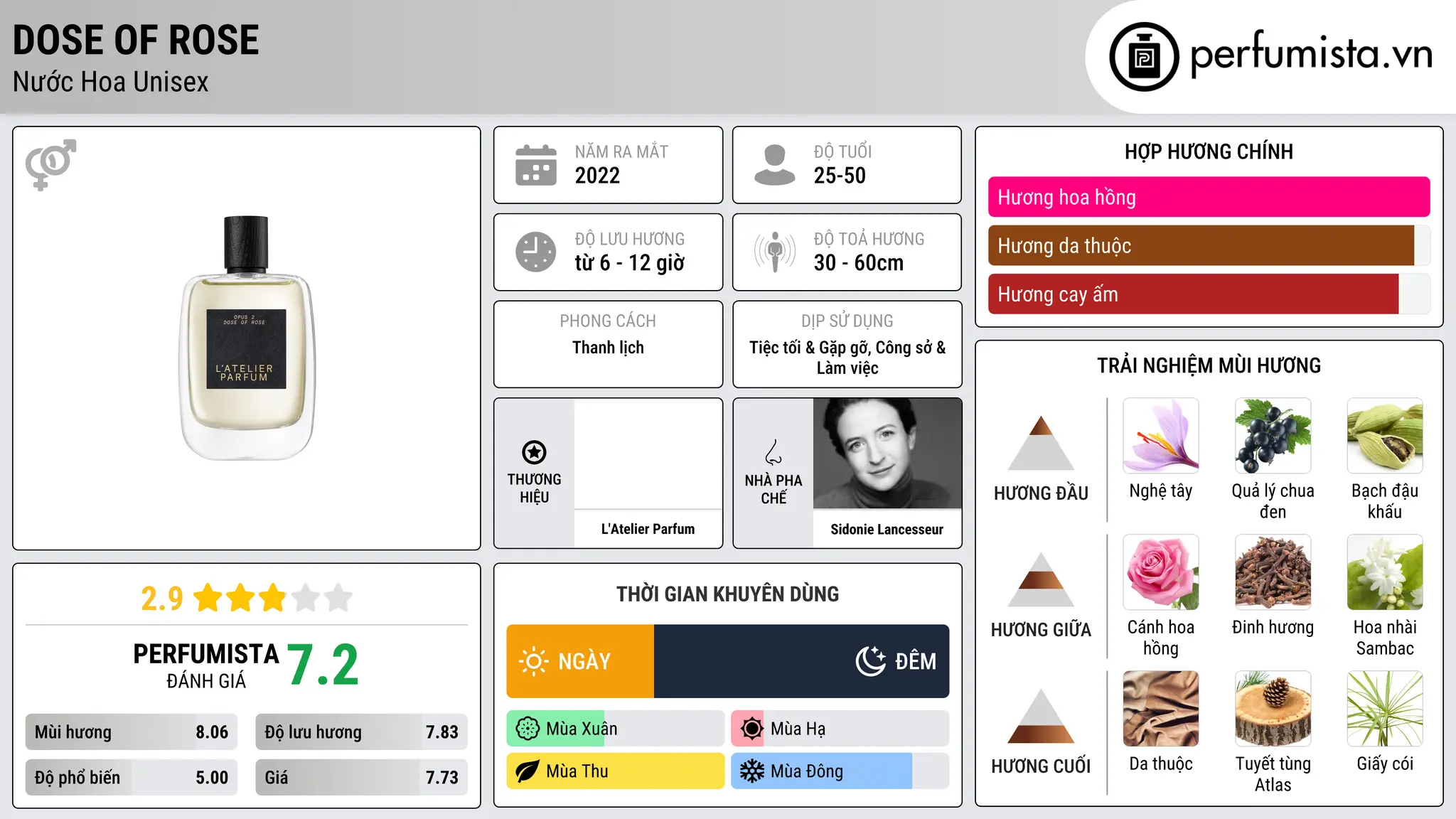1456x819 pixels.
Task: Click the Cánh hoa hồng rose image
Action: point(1161,572)
